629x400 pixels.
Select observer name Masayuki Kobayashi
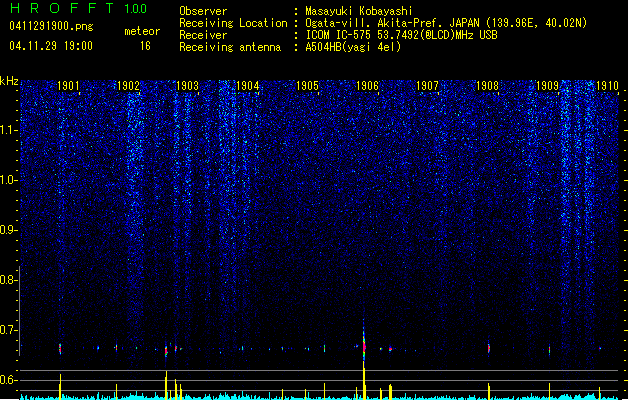point(359,11)
